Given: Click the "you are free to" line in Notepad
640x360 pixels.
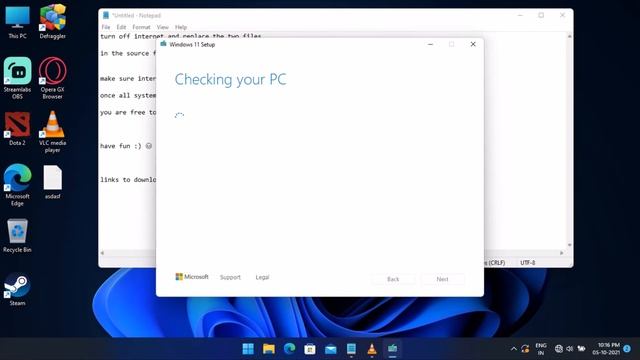Looking at the screenshot, I should click(128, 112).
